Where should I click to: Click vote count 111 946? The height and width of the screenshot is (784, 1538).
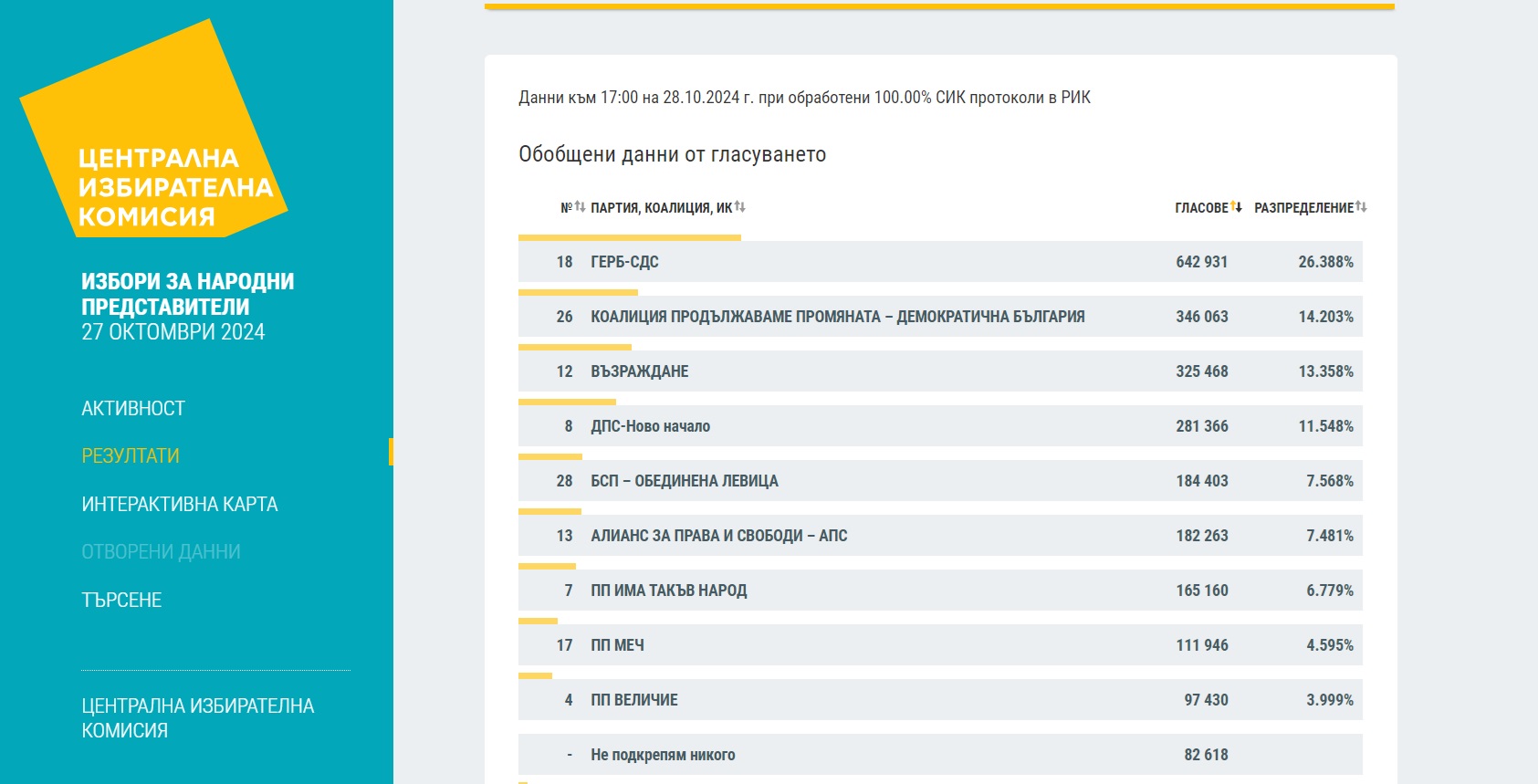coord(1201,645)
